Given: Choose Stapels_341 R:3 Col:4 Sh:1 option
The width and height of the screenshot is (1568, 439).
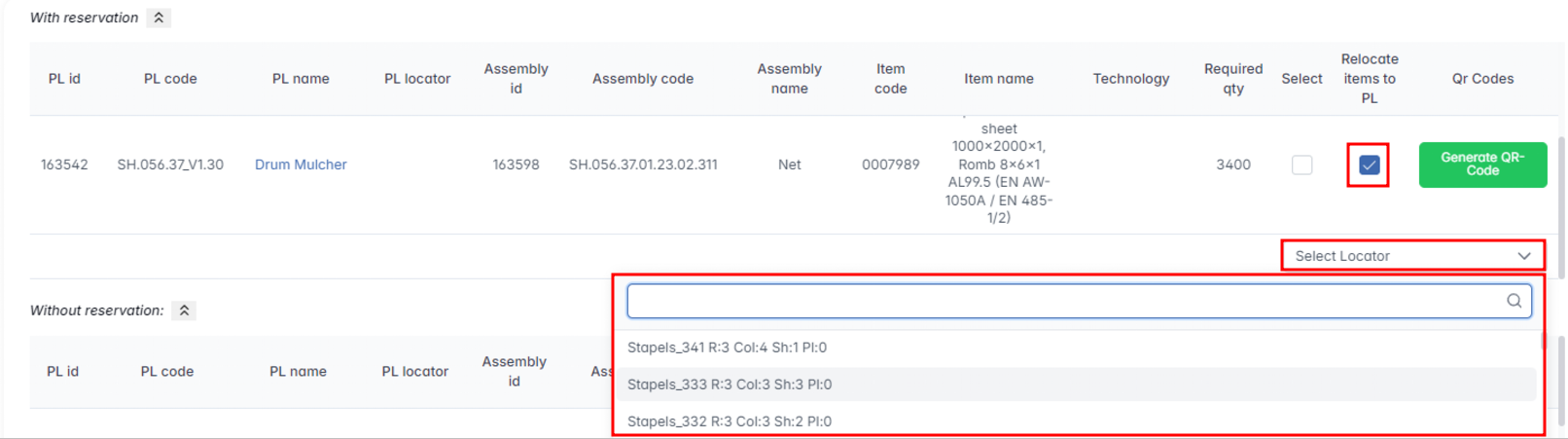Looking at the screenshot, I should pyautogui.click(x=727, y=348).
